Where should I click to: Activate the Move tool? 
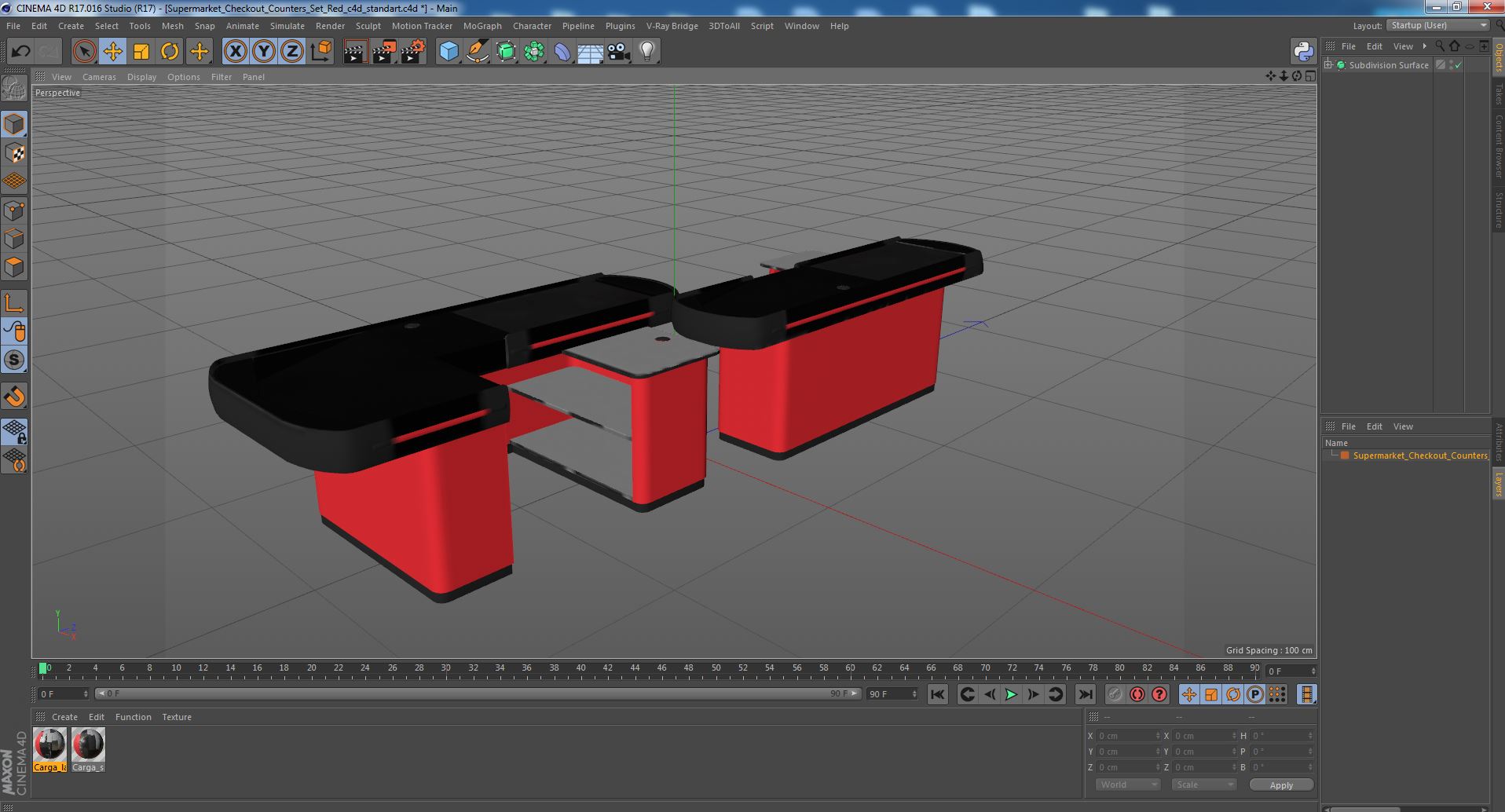pos(112,52)
